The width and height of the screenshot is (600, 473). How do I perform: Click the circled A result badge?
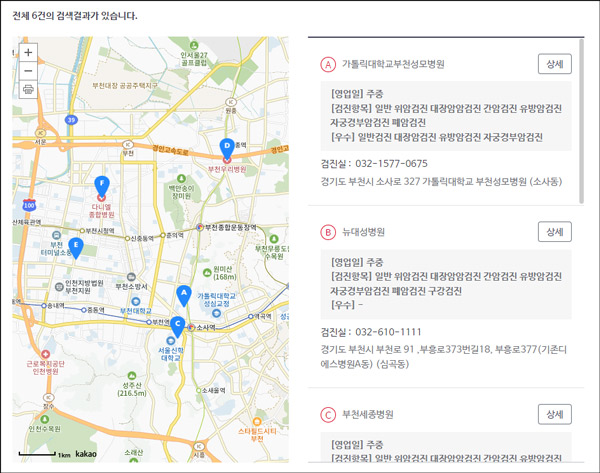click(328, 64)
